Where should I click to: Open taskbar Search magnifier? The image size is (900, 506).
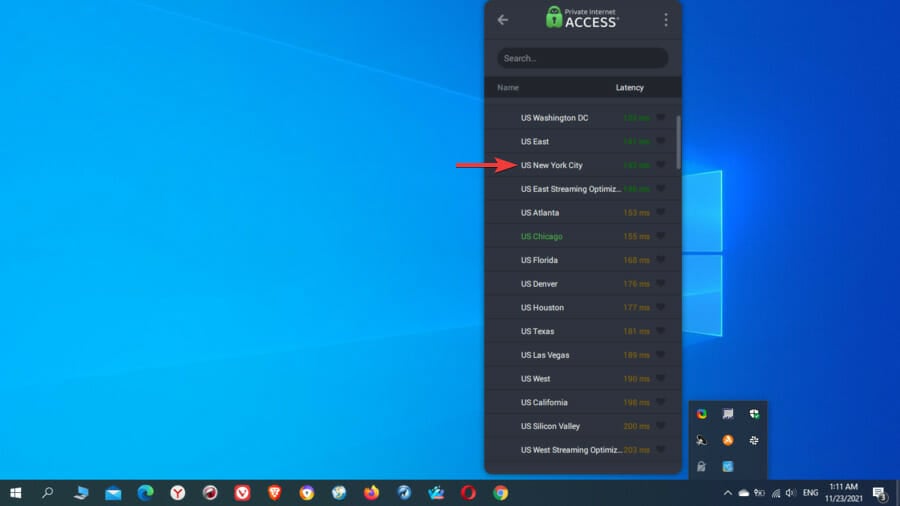tap(48, 493)
